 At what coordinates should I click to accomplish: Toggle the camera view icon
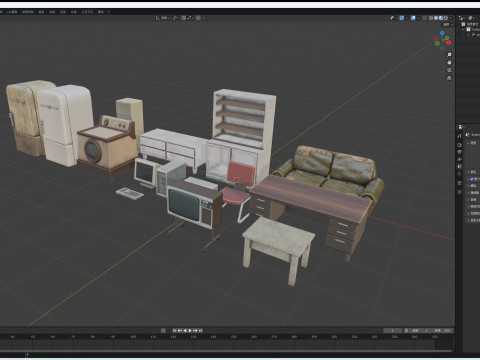click(449, 70)
